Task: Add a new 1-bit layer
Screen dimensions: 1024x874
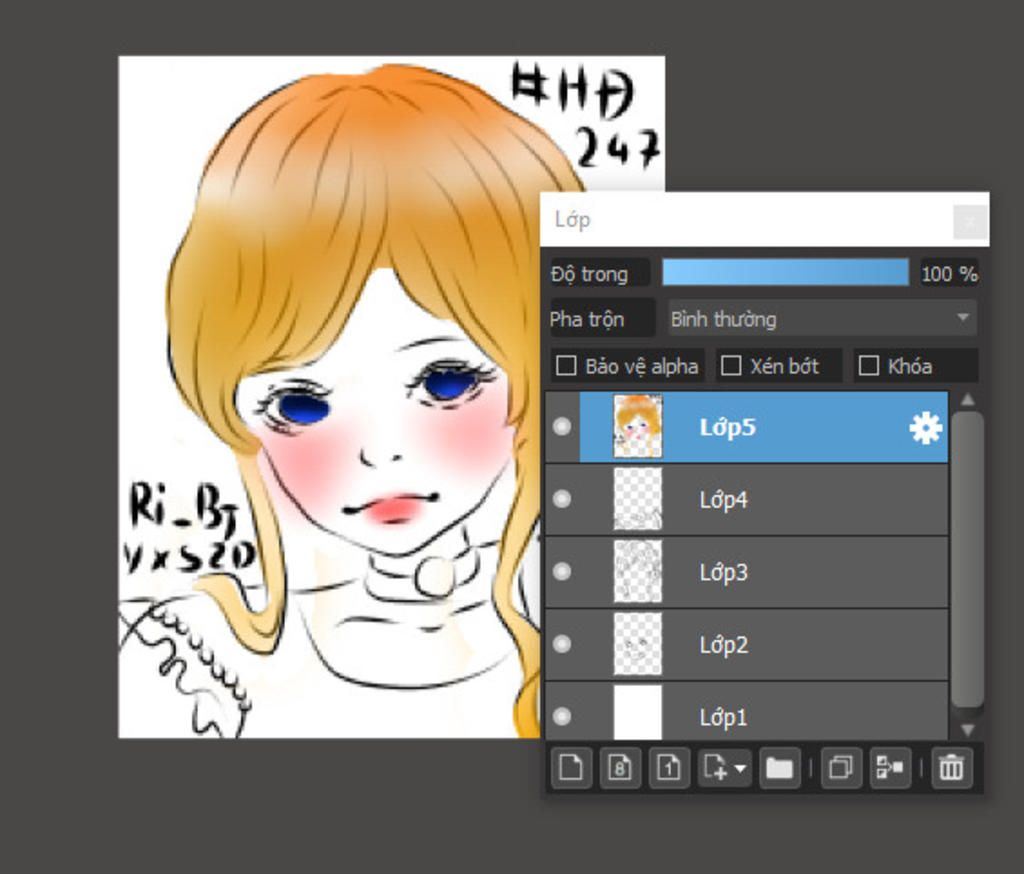Action: [669, 768]
